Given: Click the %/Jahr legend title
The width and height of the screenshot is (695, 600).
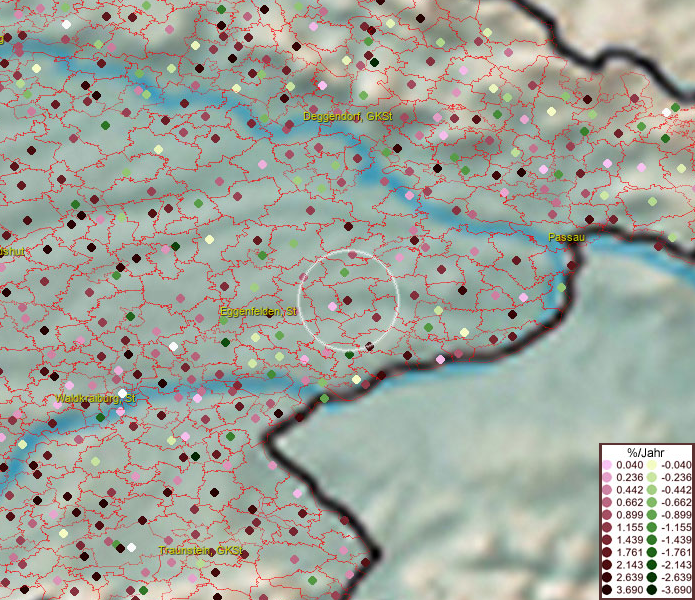Looking at the screenshot, I should [x=645, y=452].
